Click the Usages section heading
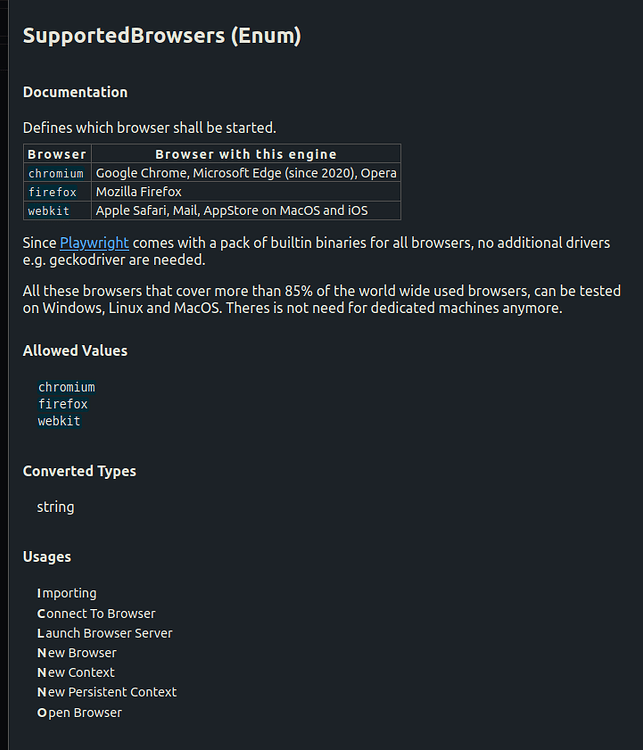The image size is (643, 750). (x=47, y=557)
